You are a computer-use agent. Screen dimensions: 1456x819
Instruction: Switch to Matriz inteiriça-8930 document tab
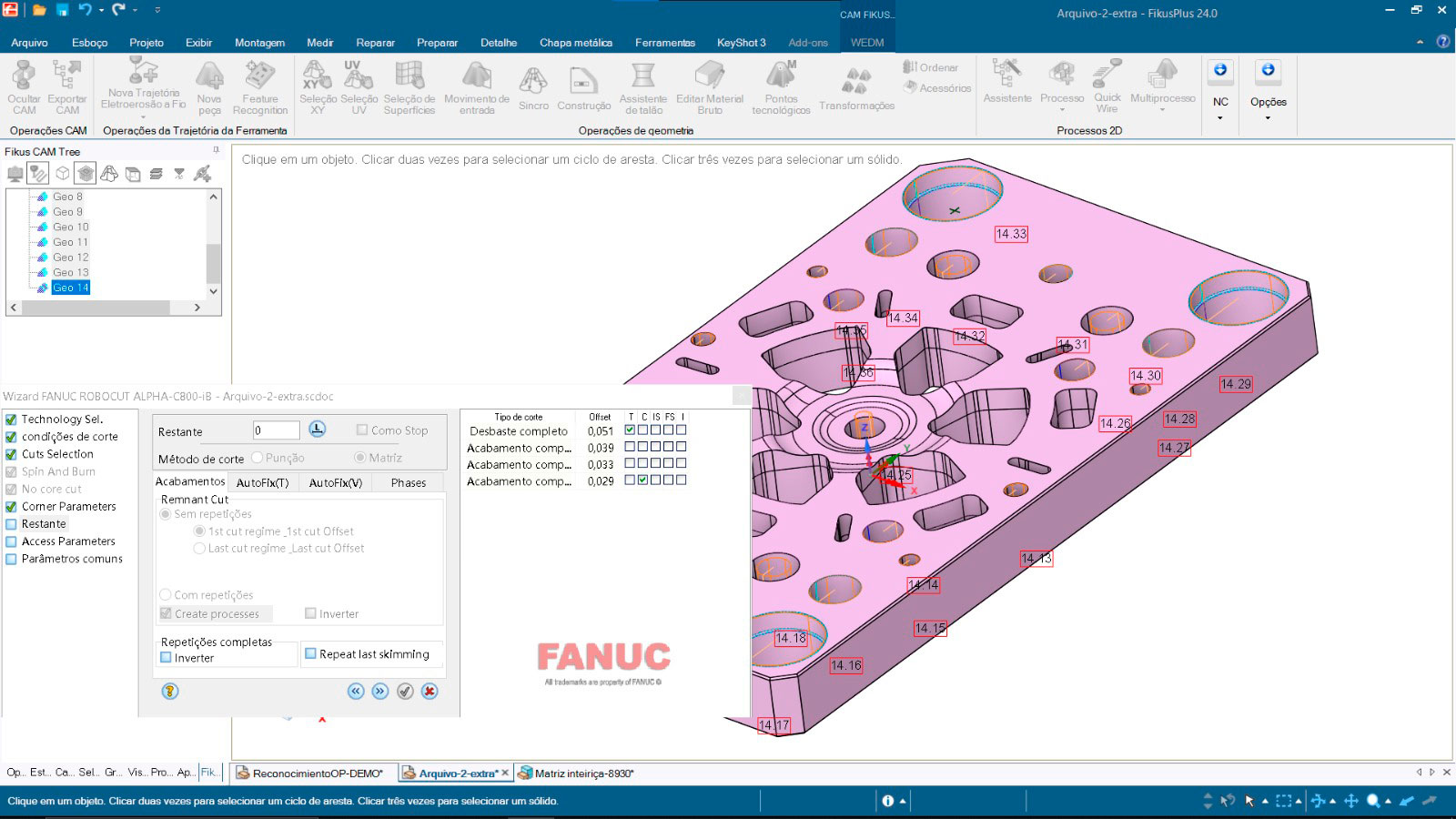tap(576, 773)
